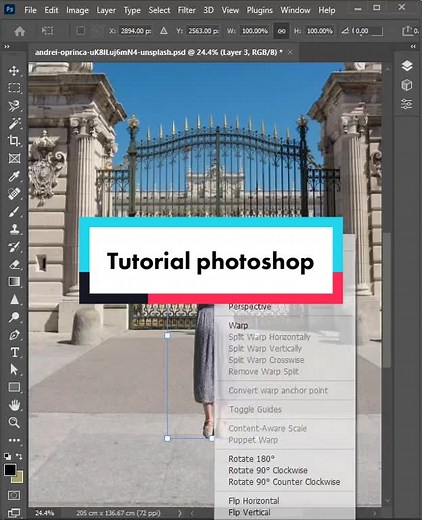Open the Edit menu
422x520 pixels.
51,10
